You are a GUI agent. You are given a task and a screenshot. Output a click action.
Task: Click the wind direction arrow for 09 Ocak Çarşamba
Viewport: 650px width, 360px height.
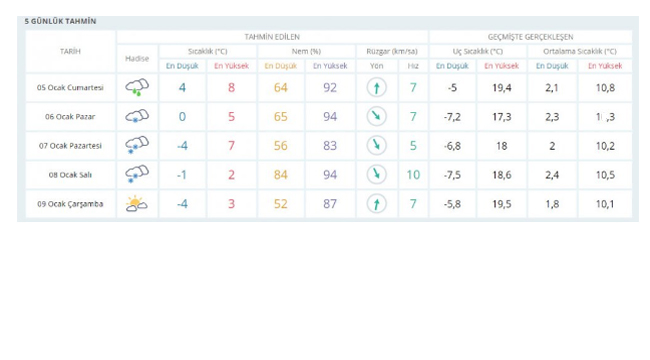[376, 204]
